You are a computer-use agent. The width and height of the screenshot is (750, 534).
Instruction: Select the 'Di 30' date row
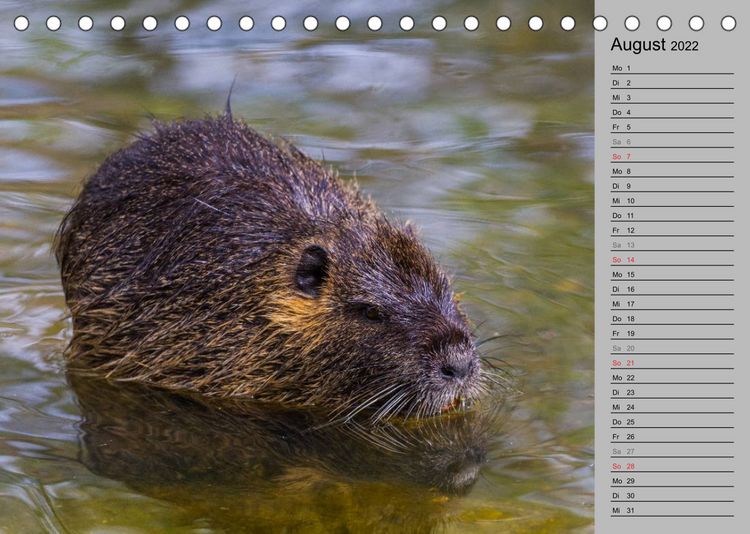pyautogui.click(x=672, y=496)
